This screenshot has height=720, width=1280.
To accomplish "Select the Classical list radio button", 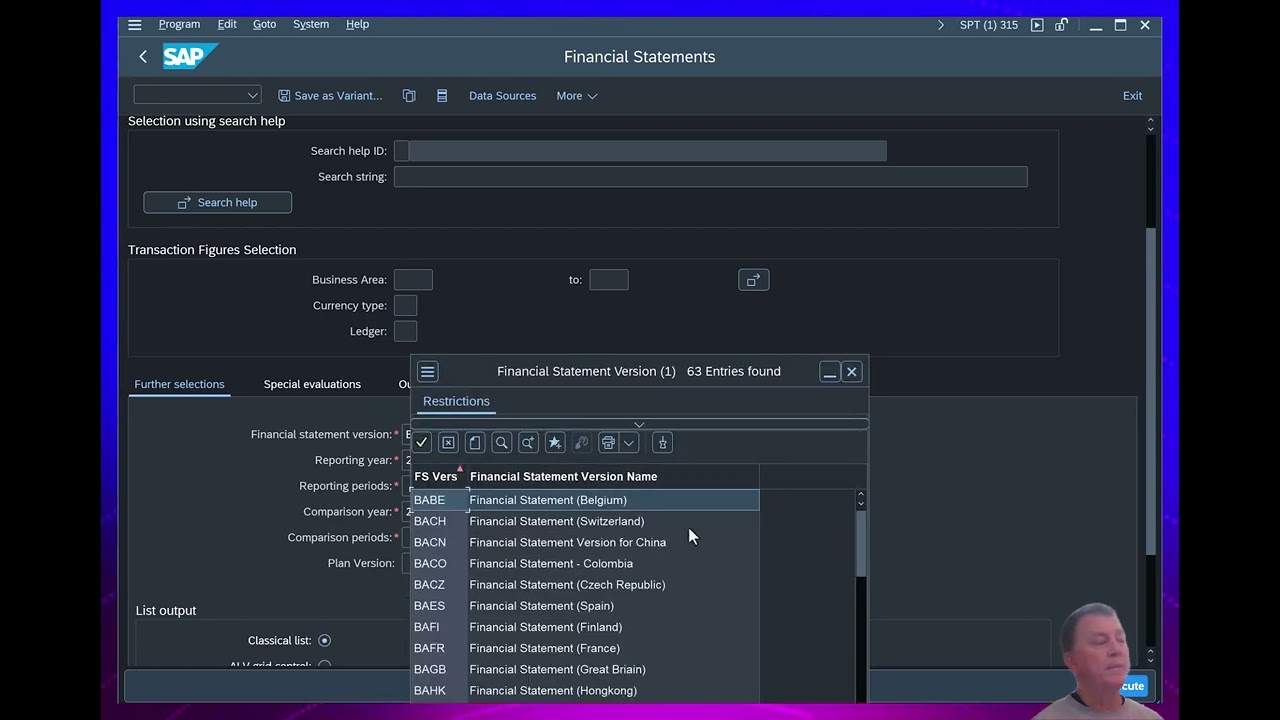I will [324, 641].
